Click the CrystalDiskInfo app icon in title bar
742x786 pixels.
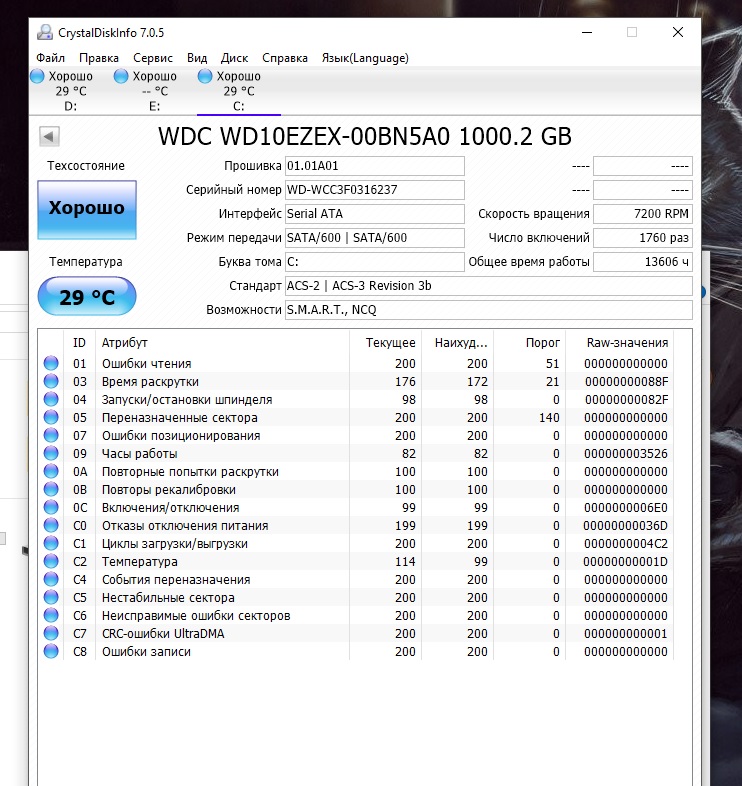(x=45, y=33)
